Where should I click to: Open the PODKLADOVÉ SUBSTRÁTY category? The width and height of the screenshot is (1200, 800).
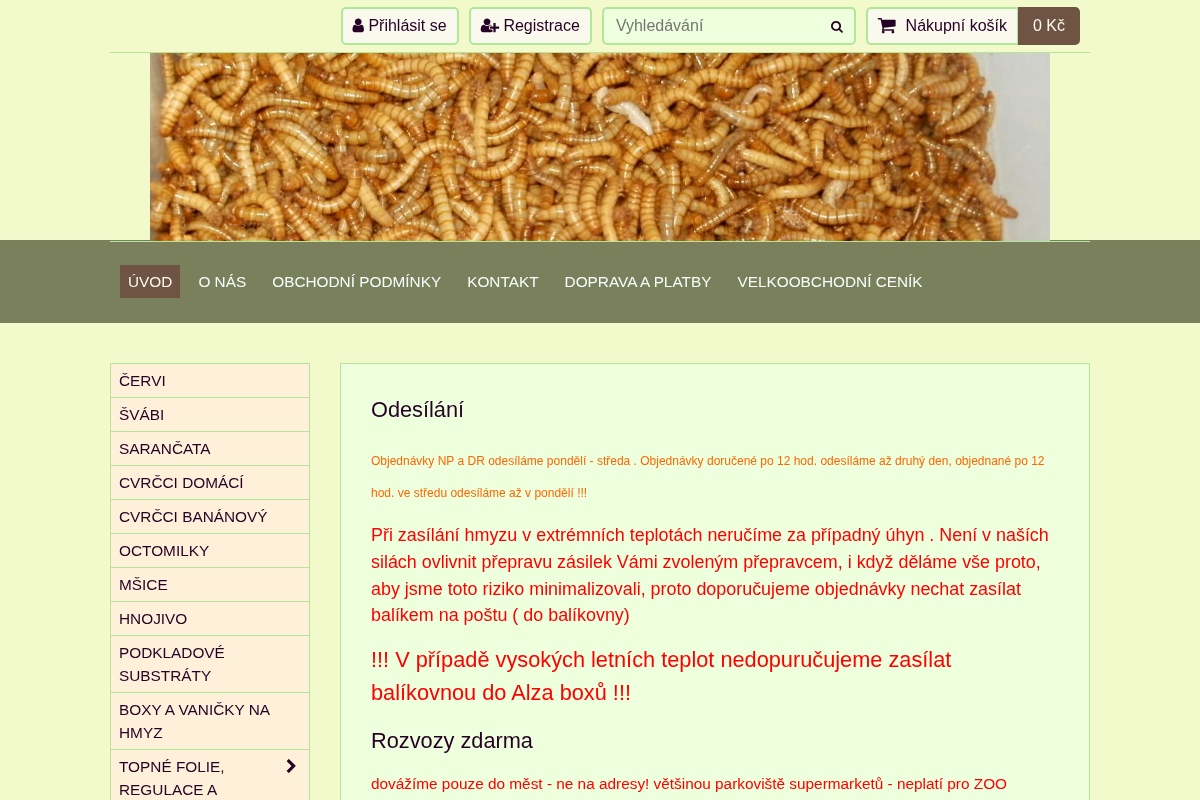210,664
